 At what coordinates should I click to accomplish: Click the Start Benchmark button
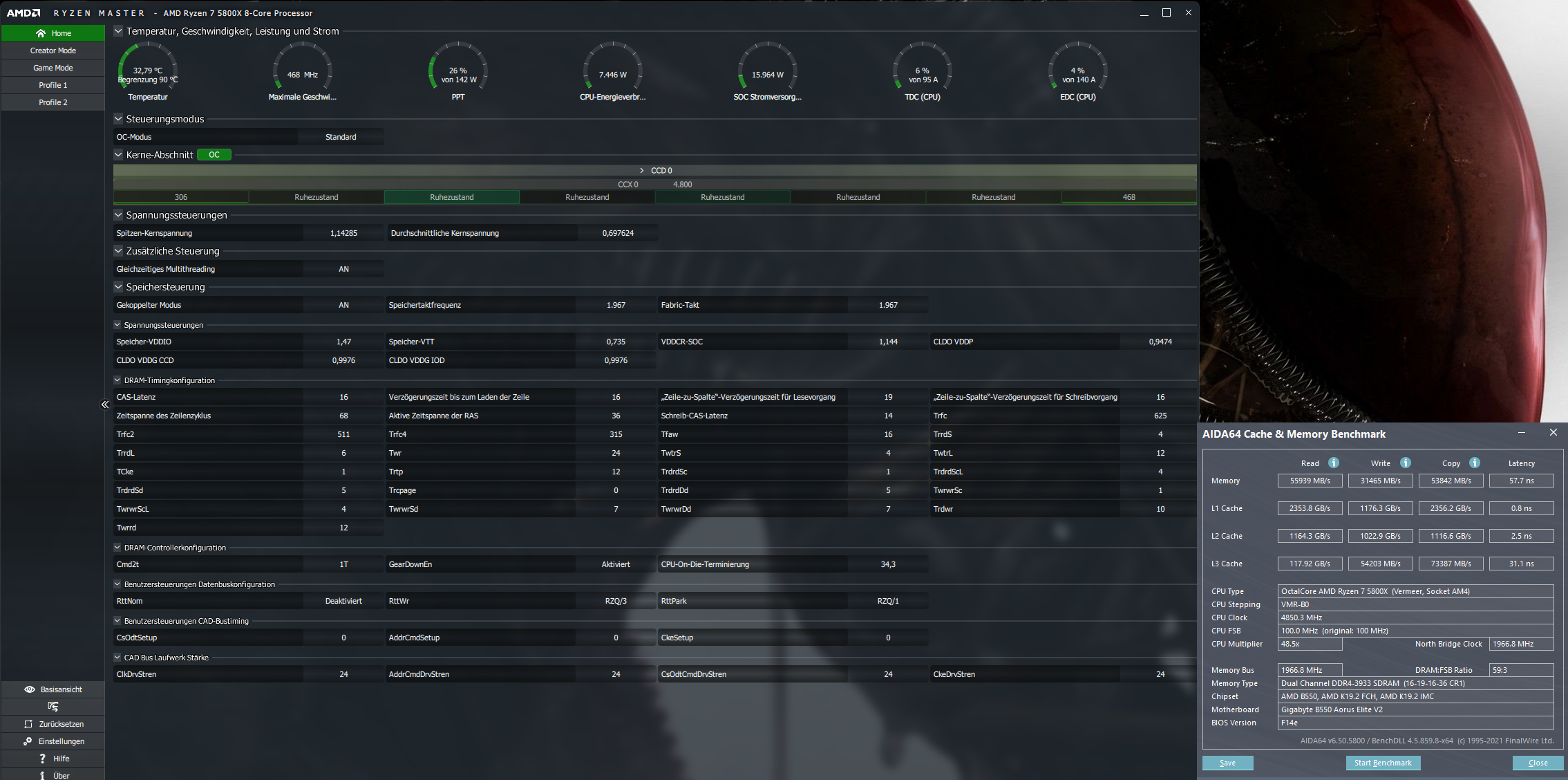1383,763
